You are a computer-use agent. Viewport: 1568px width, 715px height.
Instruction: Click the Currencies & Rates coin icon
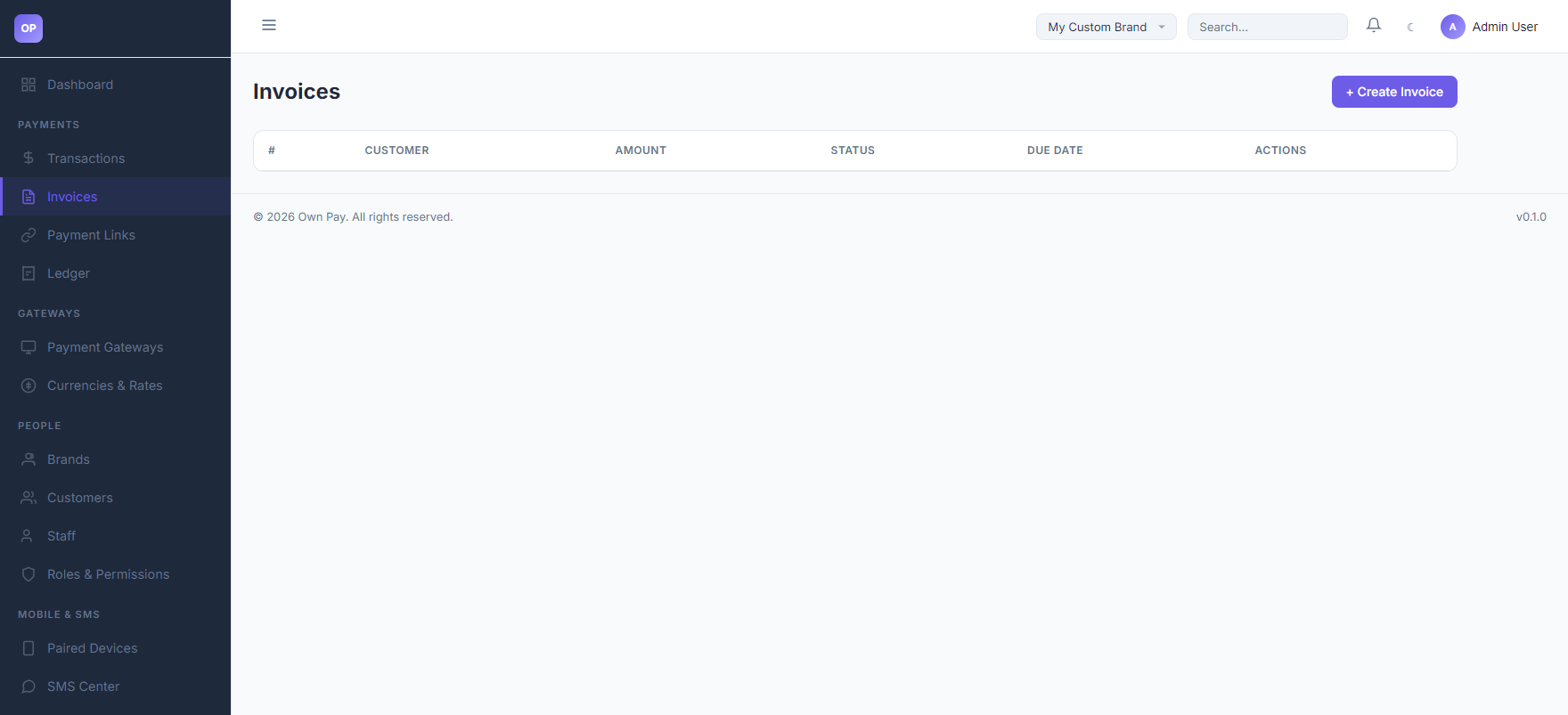click(29, 386)
